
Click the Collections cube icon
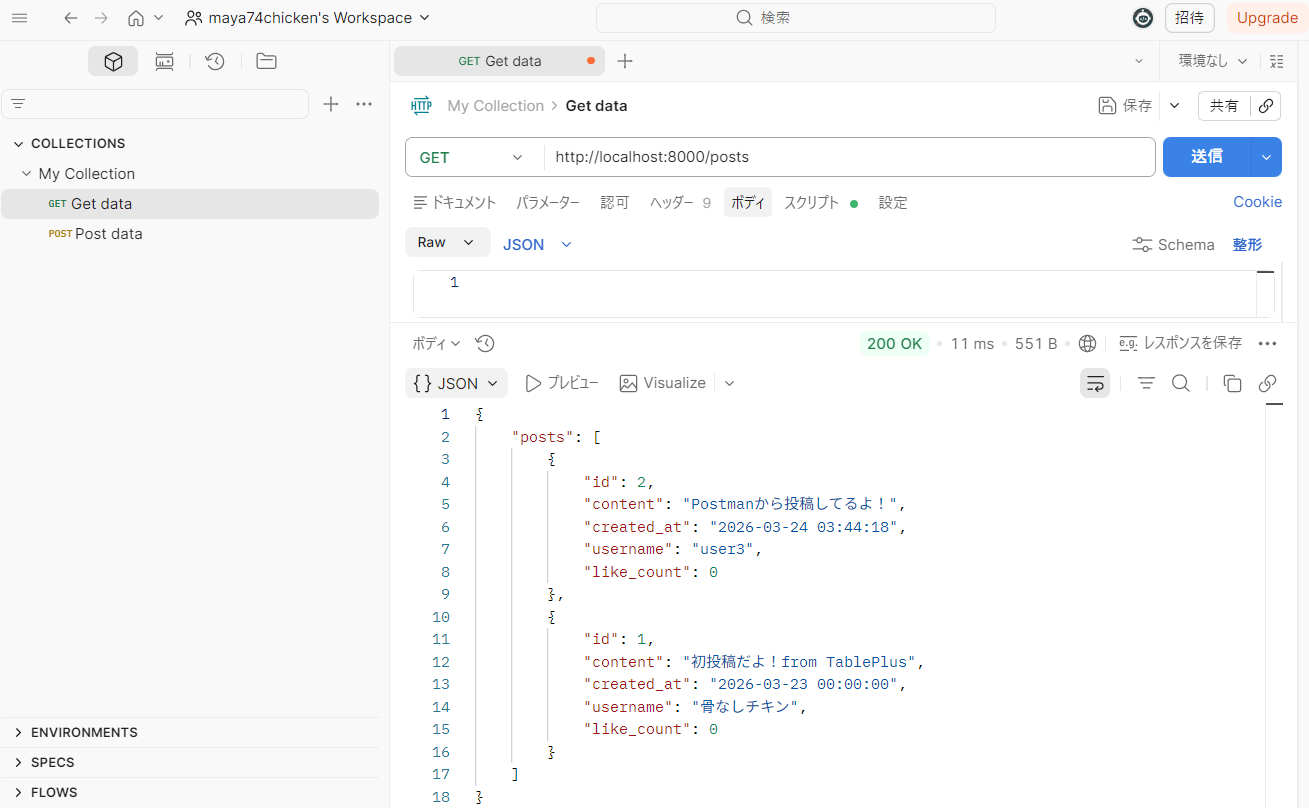[x=113, y=62]
